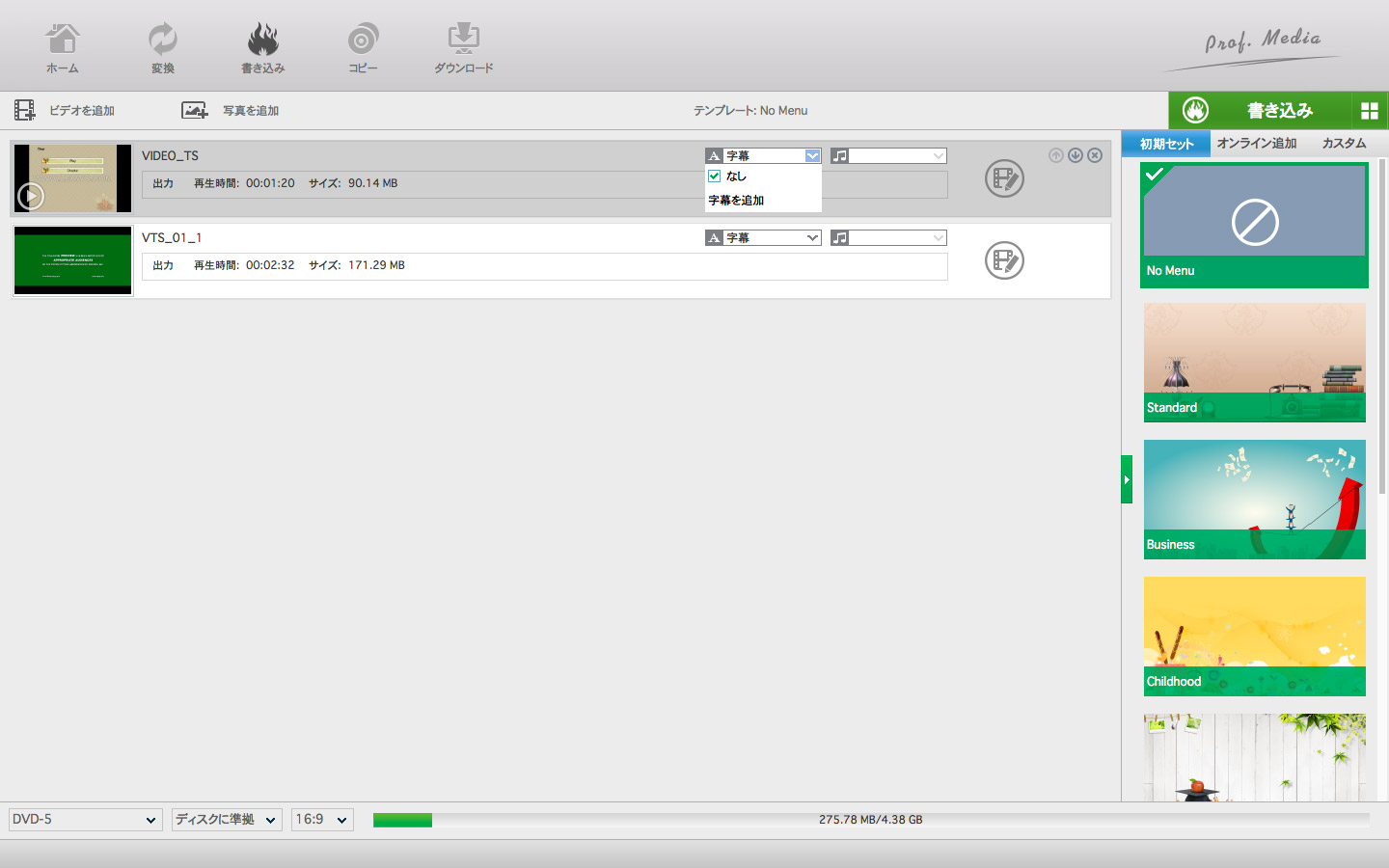Remove VIDEO_TS with the X icon

[x=1095, y=155]
